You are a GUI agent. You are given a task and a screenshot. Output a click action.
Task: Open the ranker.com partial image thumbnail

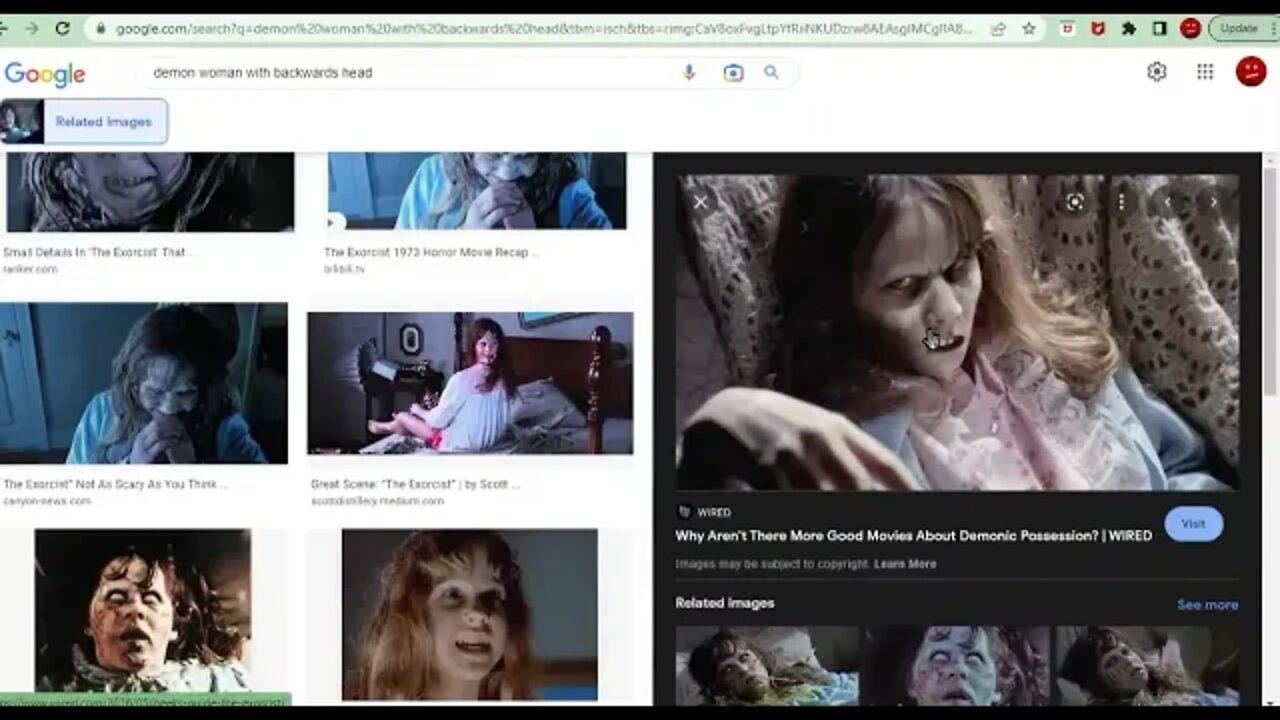tap(150, 192)
